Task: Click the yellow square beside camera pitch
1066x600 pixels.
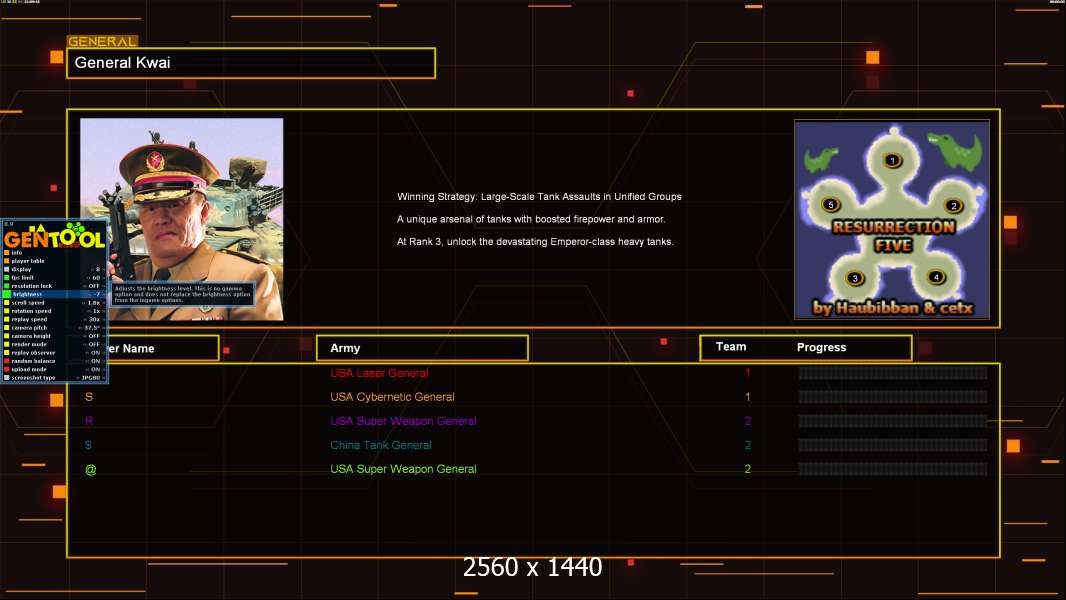Action: coord(7,328)
